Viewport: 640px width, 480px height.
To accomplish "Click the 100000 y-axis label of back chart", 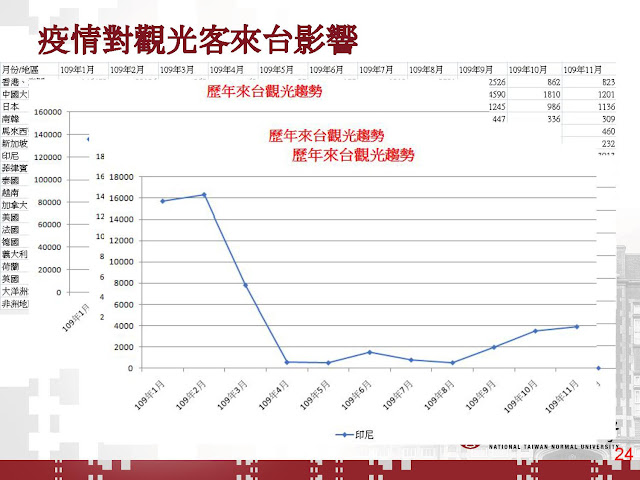I will pos(48,180).
